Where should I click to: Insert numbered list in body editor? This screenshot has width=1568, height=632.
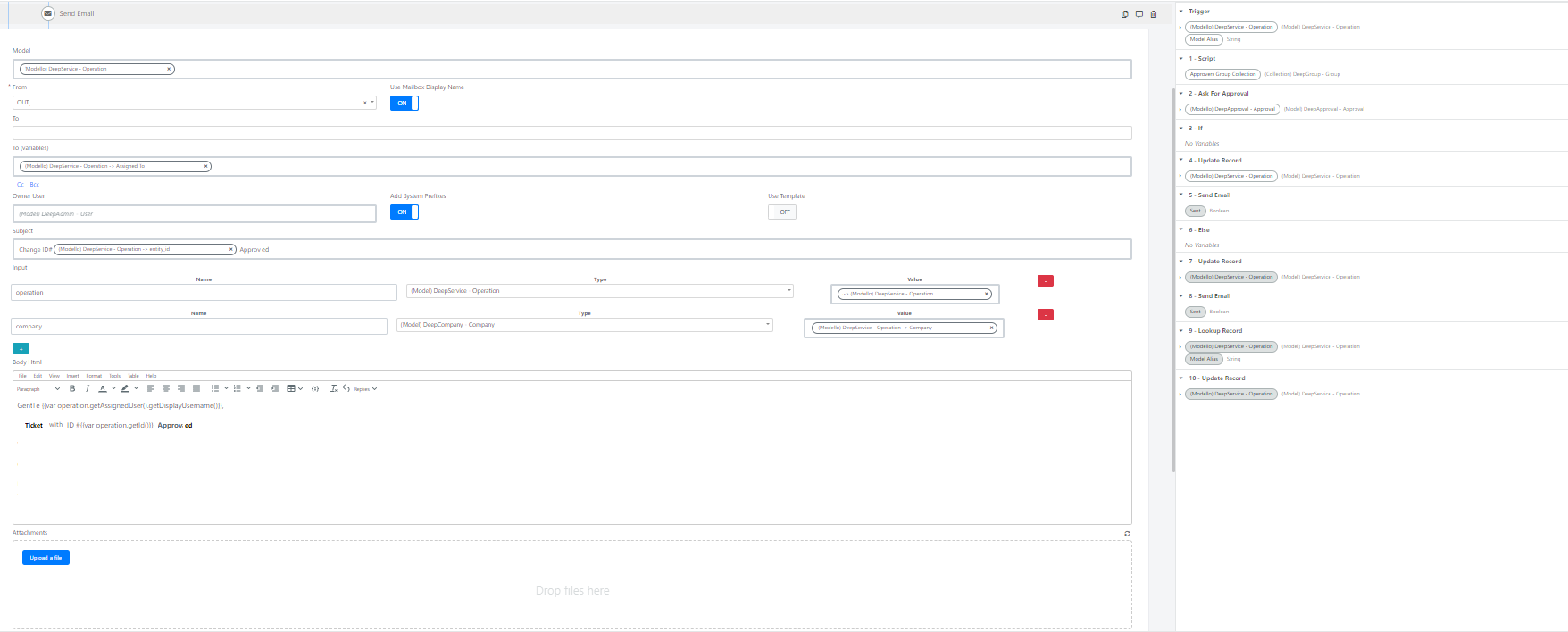(x=237, y=388)
